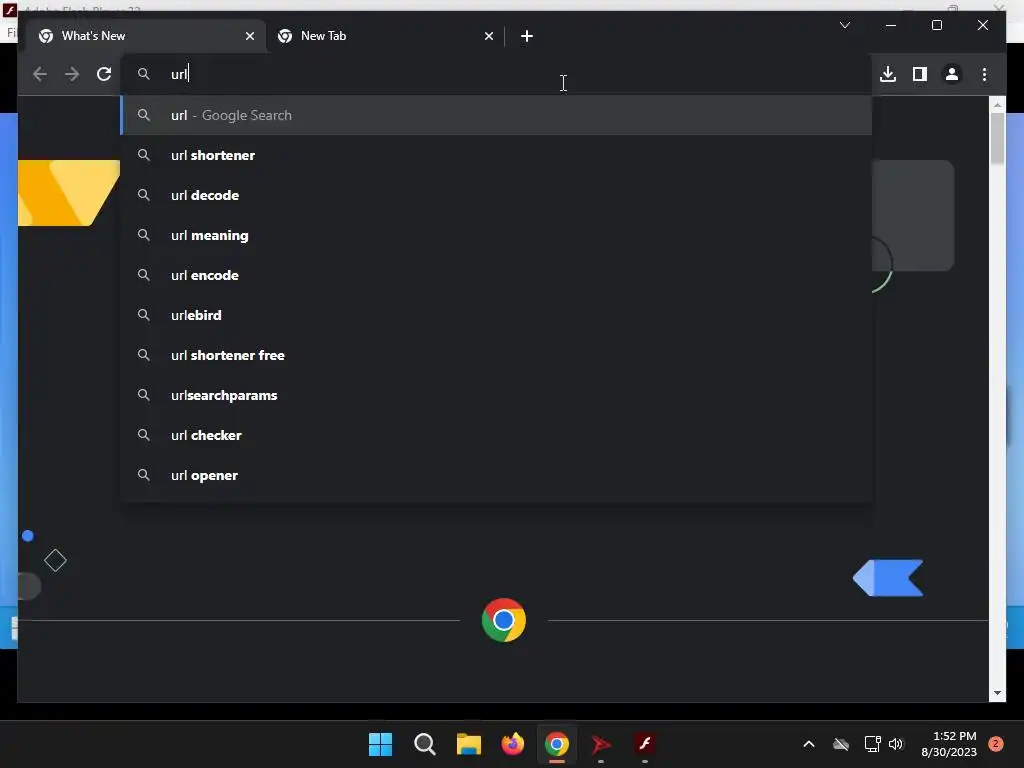Open the volume control tray icon
Viewport: 1024px width, 768px height.
[896, 744]
